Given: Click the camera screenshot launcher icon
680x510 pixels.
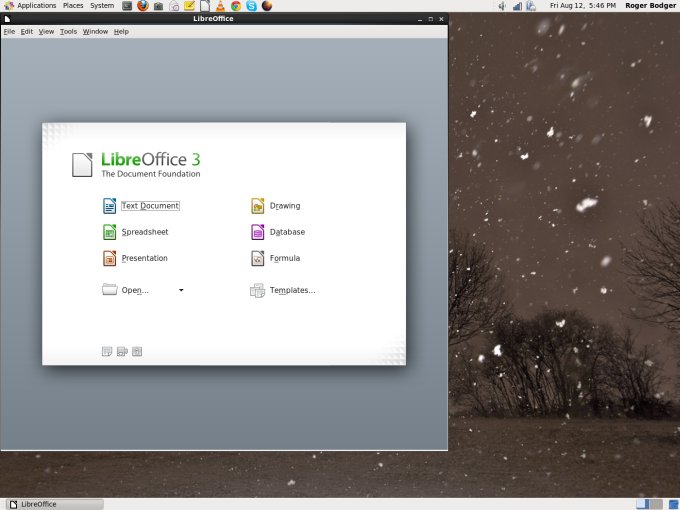Looking at the screenshot, I should click(x=158, y=6).
